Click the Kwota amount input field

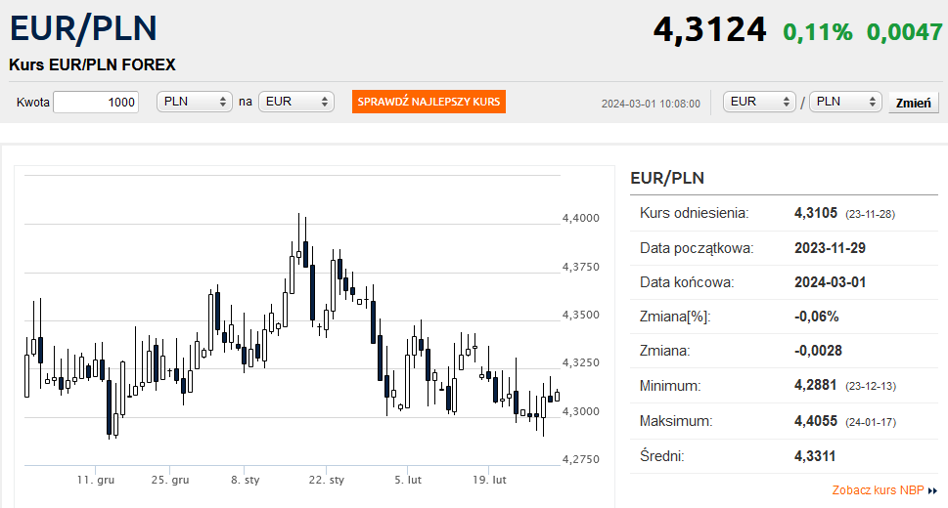(96, 102)
